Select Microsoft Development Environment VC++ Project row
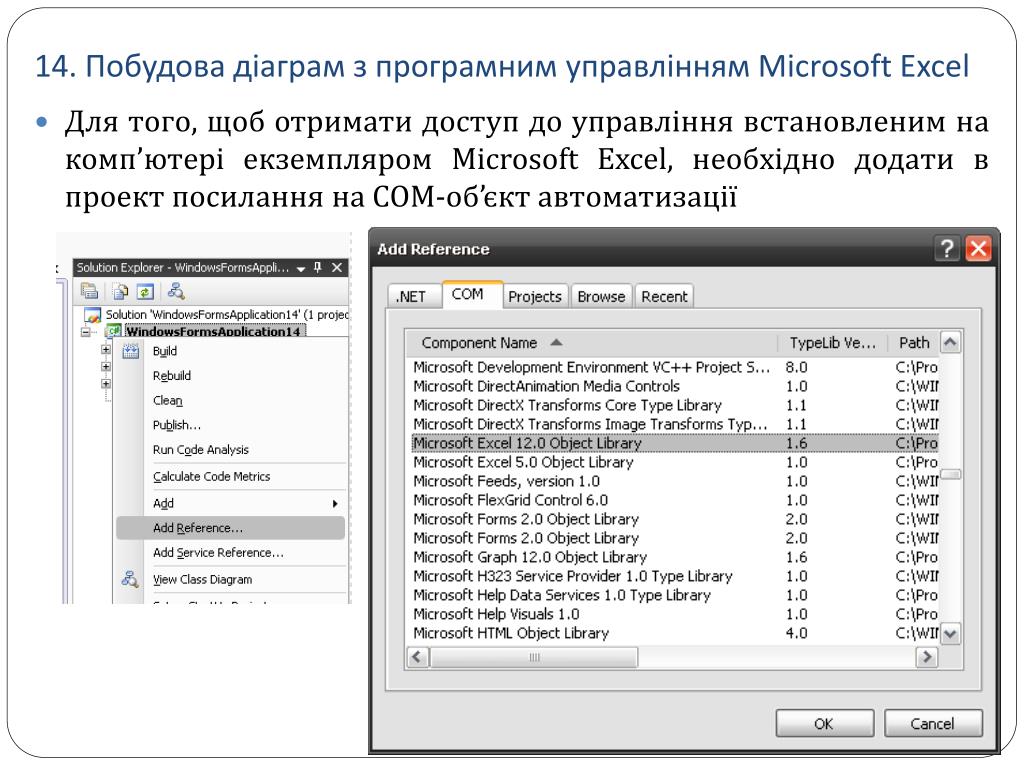This screenshot has width=1024, height=768. [x=675, y=367]
